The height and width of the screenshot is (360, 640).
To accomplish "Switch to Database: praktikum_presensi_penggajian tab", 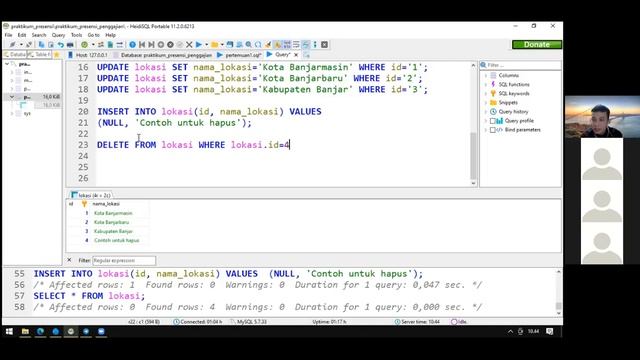I will [x=163, y=55].
